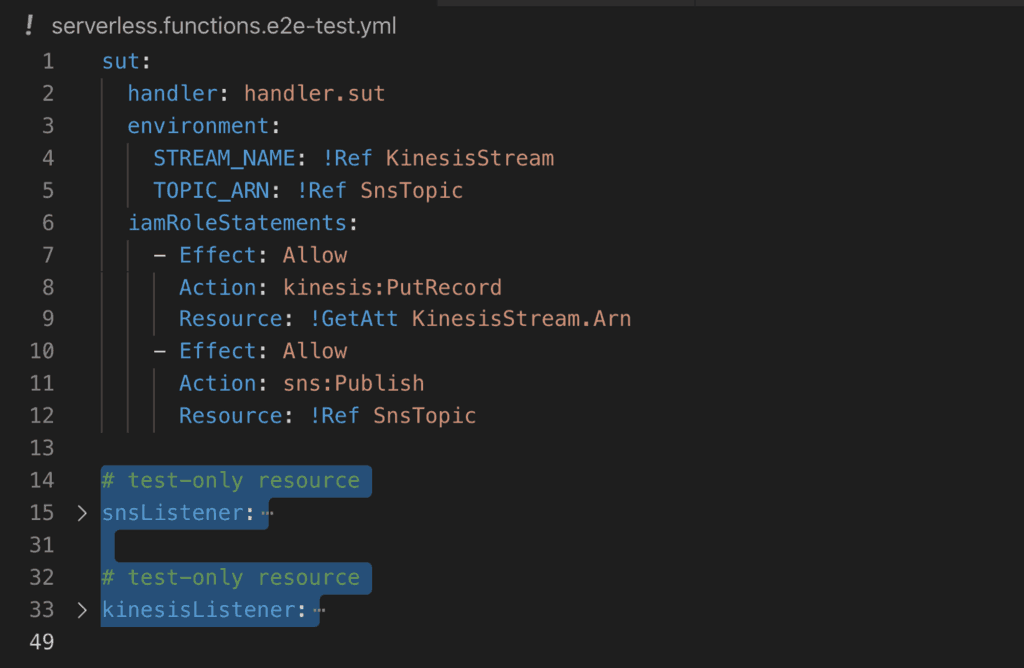Screen dimensions: 1024x668
Task: Click the 'environment' key
Action: click(x=198, y=126)
